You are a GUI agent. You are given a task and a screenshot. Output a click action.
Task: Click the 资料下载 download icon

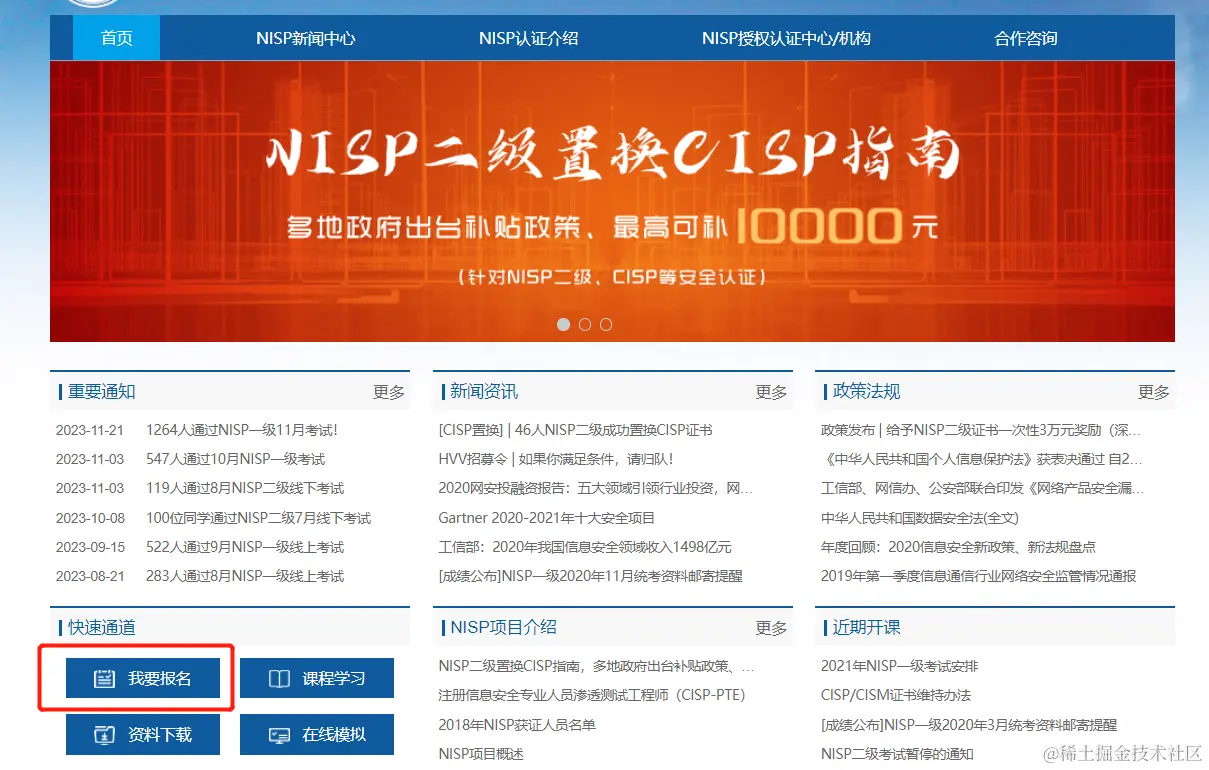point(104,735)
